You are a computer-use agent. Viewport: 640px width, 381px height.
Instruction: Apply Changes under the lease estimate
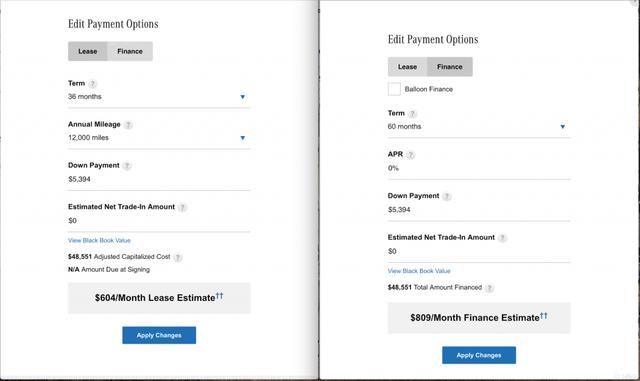point(159,335)
